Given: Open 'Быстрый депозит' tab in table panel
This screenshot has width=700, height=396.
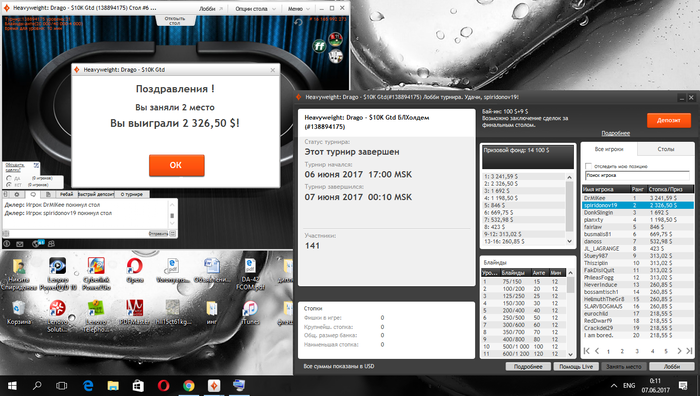Looking at the screenshot, I should tap(96, 195).
